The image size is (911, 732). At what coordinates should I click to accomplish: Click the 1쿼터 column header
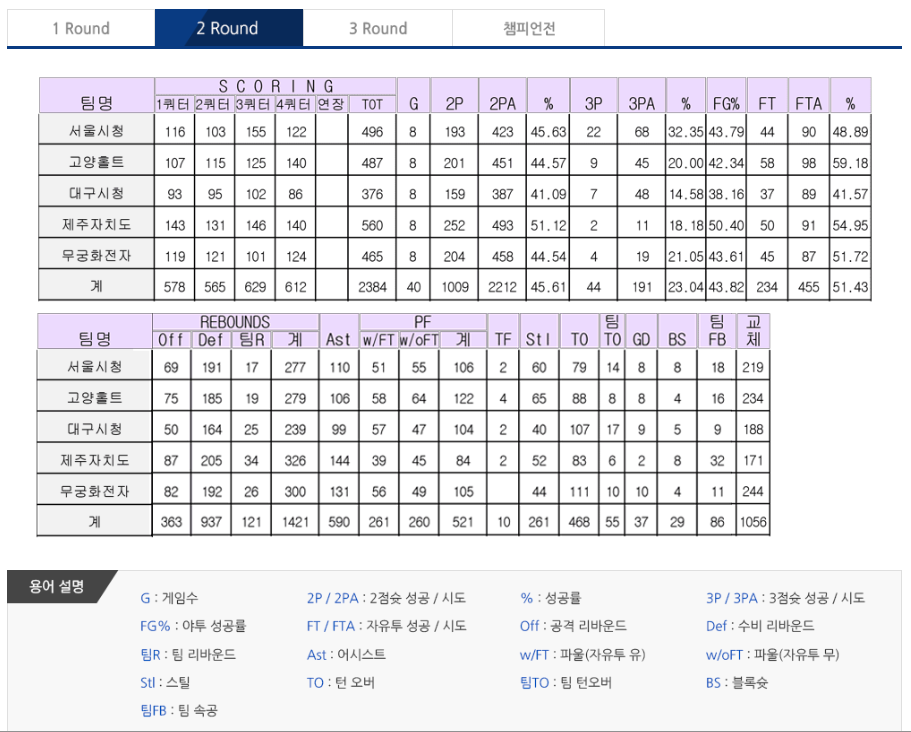[x=174, y=105]
